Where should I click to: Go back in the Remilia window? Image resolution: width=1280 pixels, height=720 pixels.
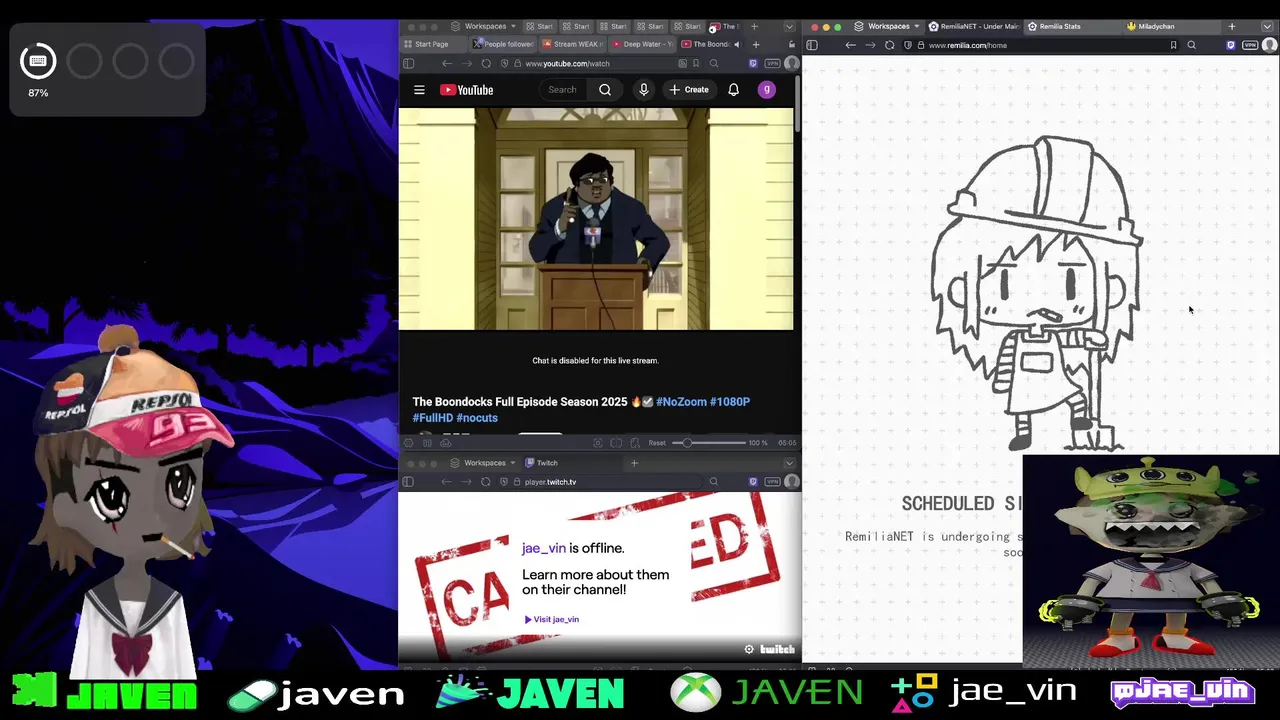851,45
